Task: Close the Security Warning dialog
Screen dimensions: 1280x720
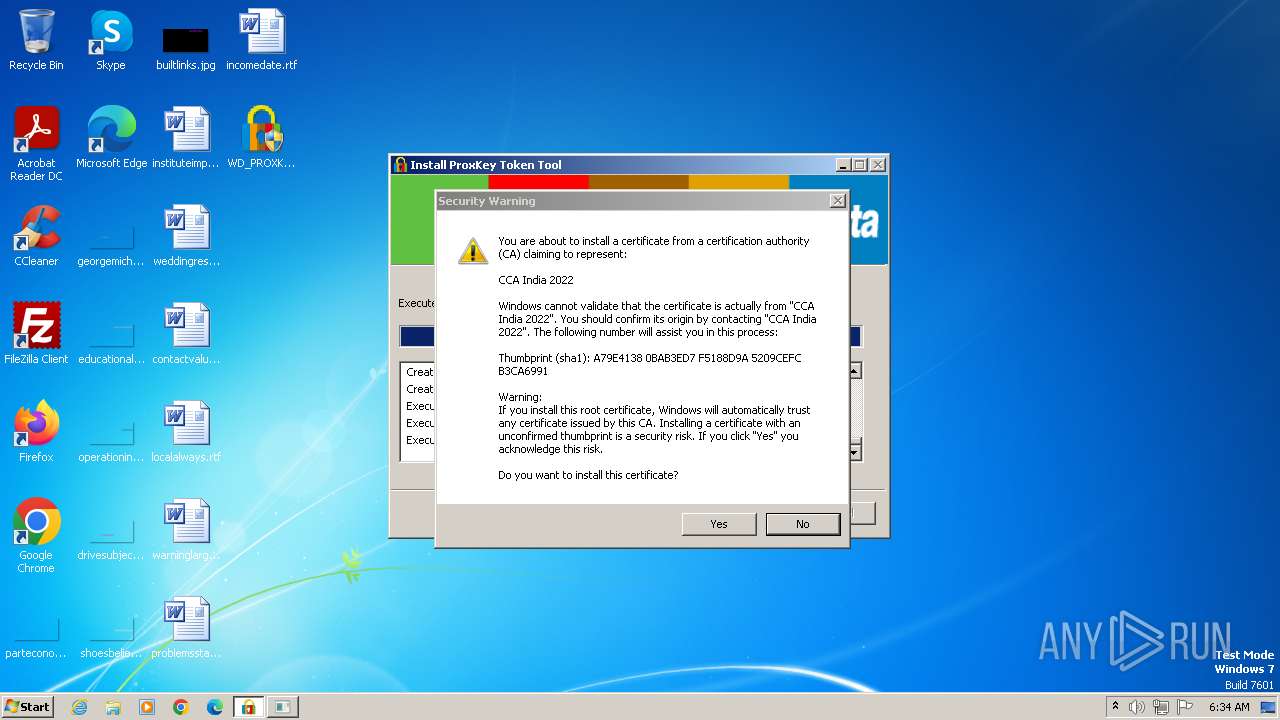Action: (x=838, y=201)
